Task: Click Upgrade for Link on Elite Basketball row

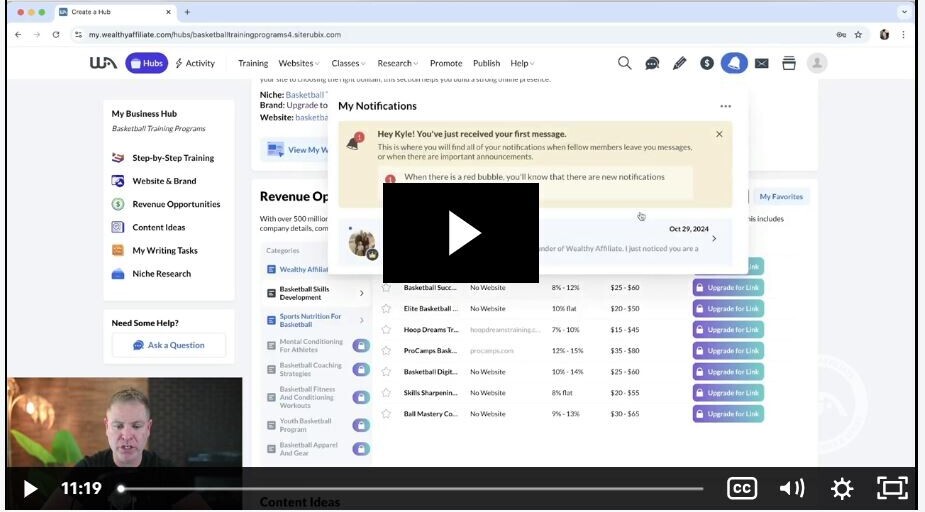Action: 728,308
